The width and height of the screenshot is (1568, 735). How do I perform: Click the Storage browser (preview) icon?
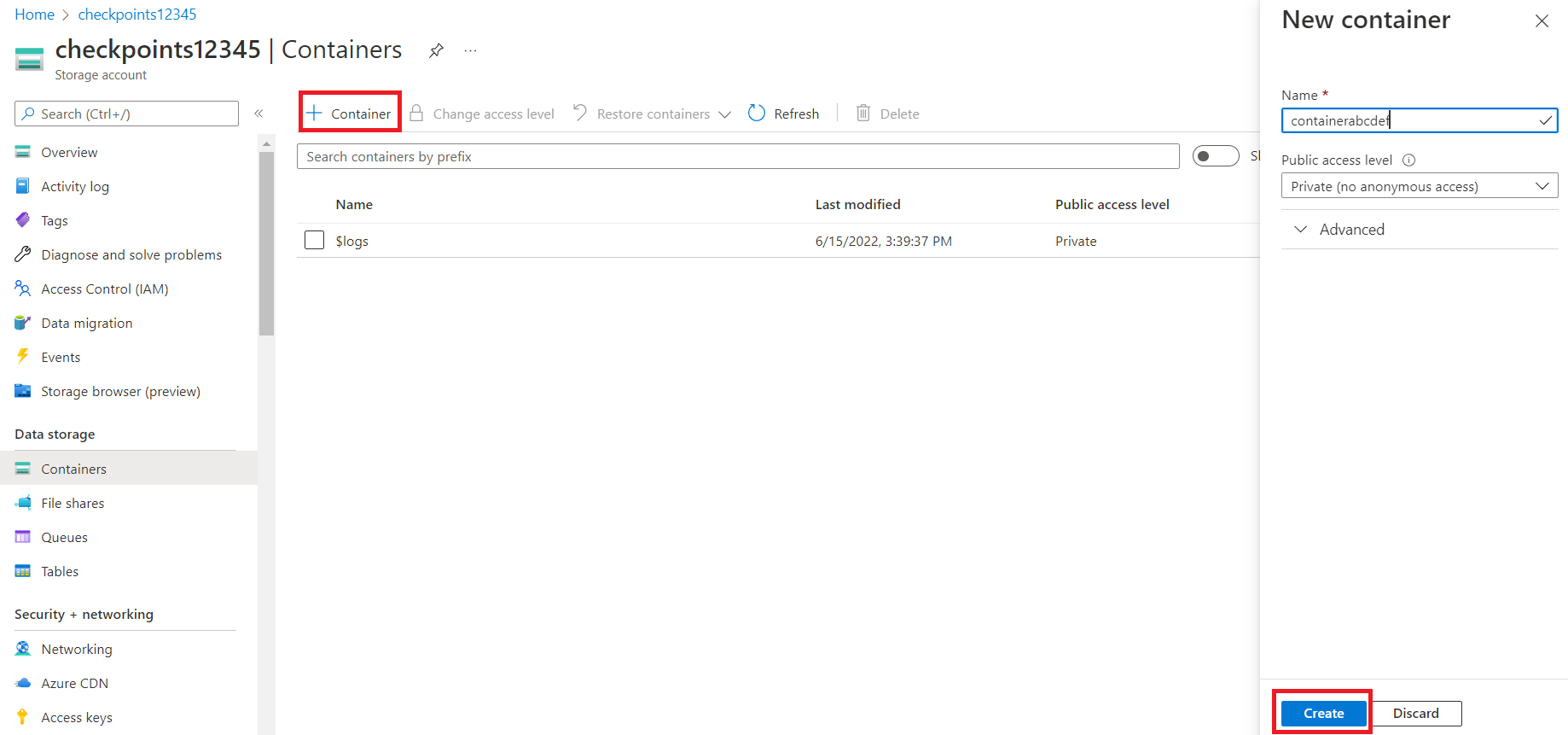click(23, 391)
